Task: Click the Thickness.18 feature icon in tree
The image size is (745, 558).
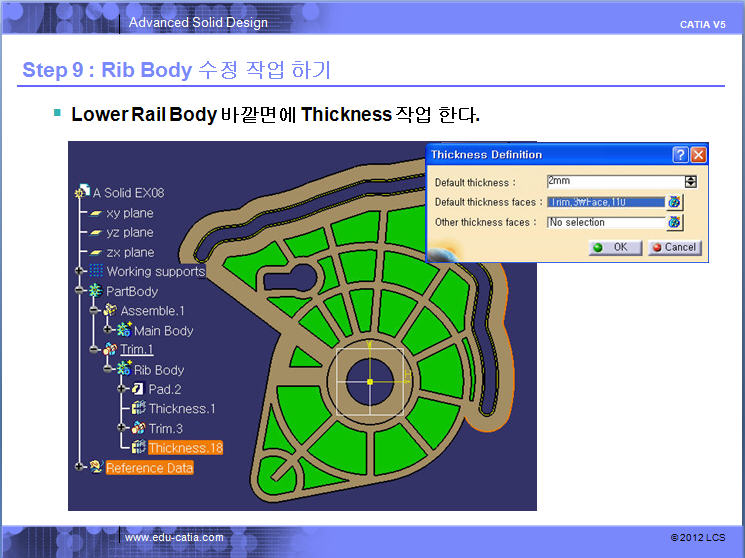Action: point(138,448)
